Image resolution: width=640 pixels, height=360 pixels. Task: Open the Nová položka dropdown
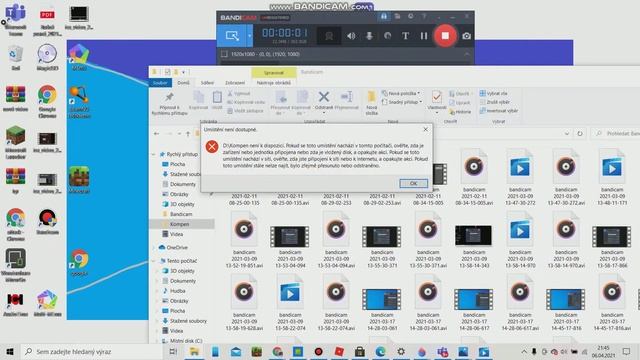tap(401, 93)
